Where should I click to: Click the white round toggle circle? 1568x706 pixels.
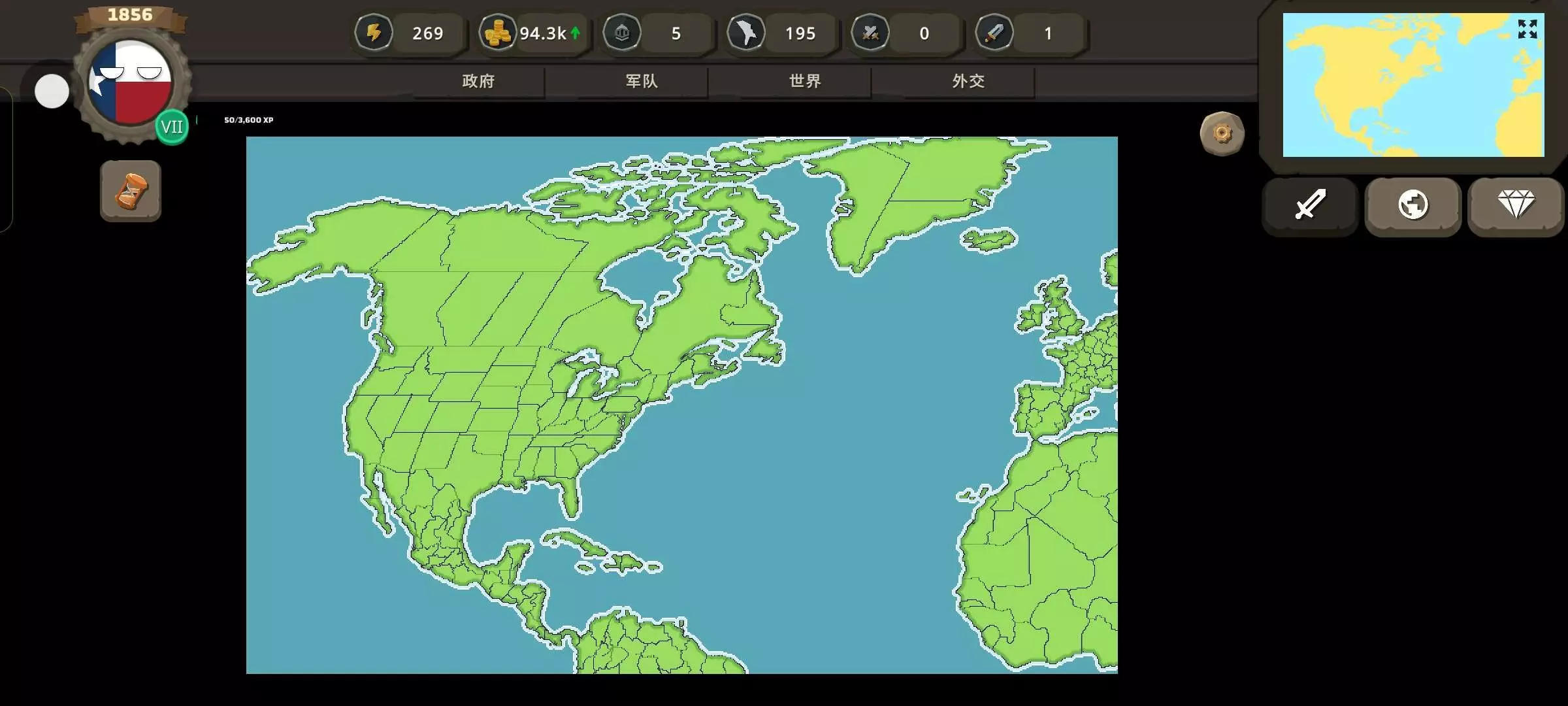(52, 91)
